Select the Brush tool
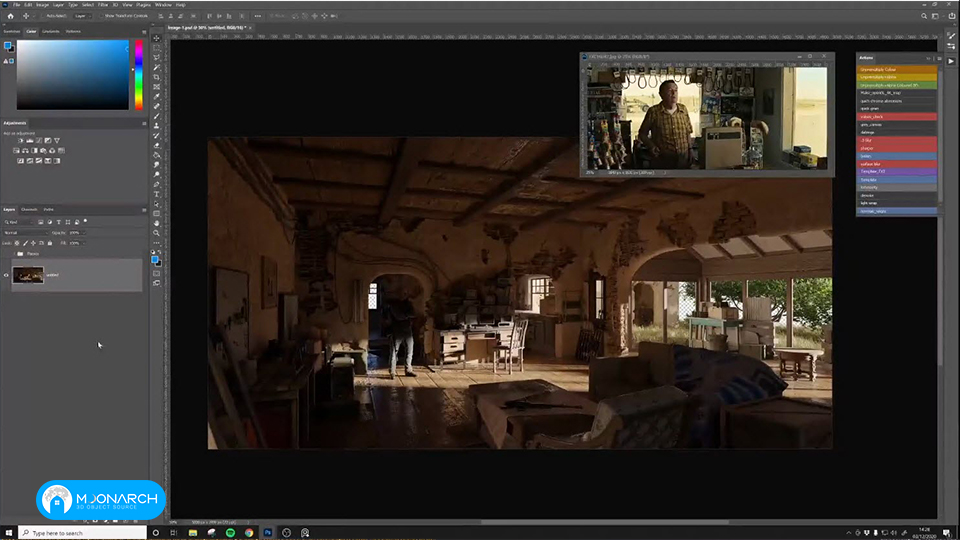 pyautogui.click(x=157, y=116)
